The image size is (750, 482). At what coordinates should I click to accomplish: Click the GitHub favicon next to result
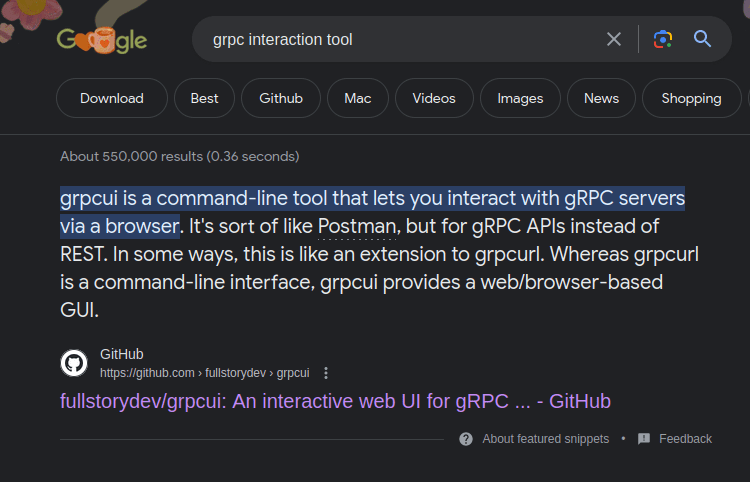click(x=74, y=363)
